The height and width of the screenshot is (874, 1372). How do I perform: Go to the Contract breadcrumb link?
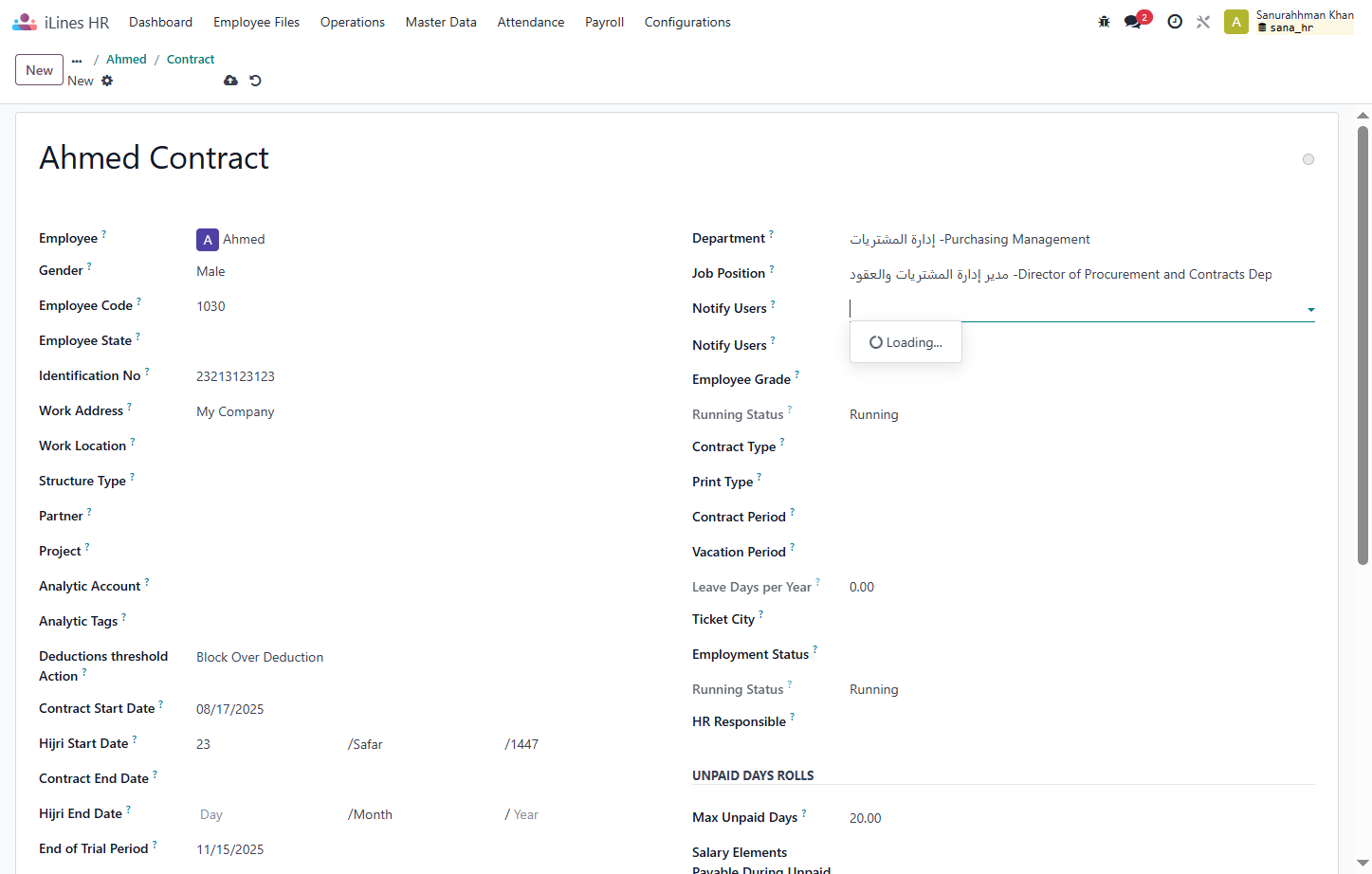(x=191, y=60)
